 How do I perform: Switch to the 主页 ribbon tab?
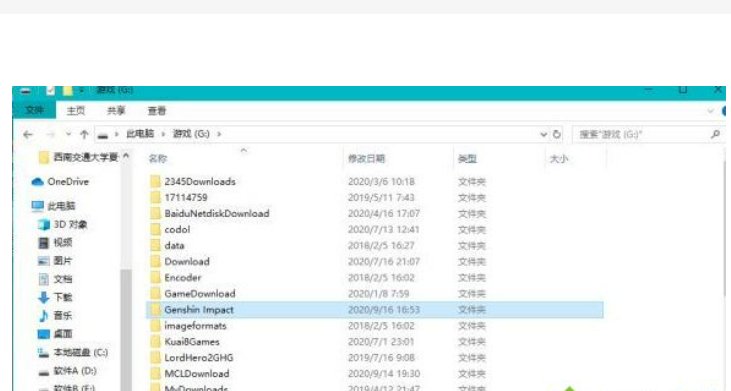pyautogui.click(x=76, y=111)
